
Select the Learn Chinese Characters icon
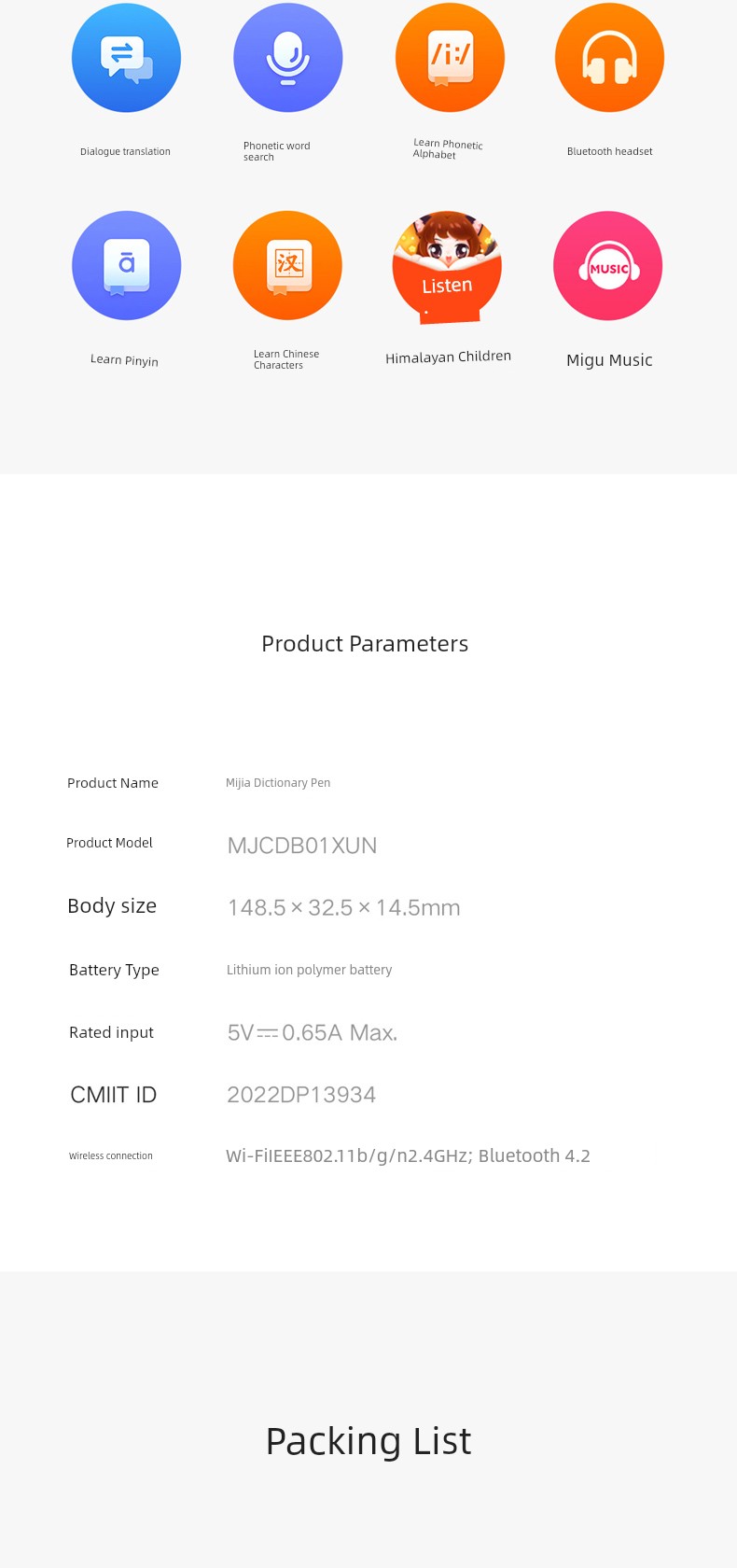pyautogui.click(x=287, y=266)
